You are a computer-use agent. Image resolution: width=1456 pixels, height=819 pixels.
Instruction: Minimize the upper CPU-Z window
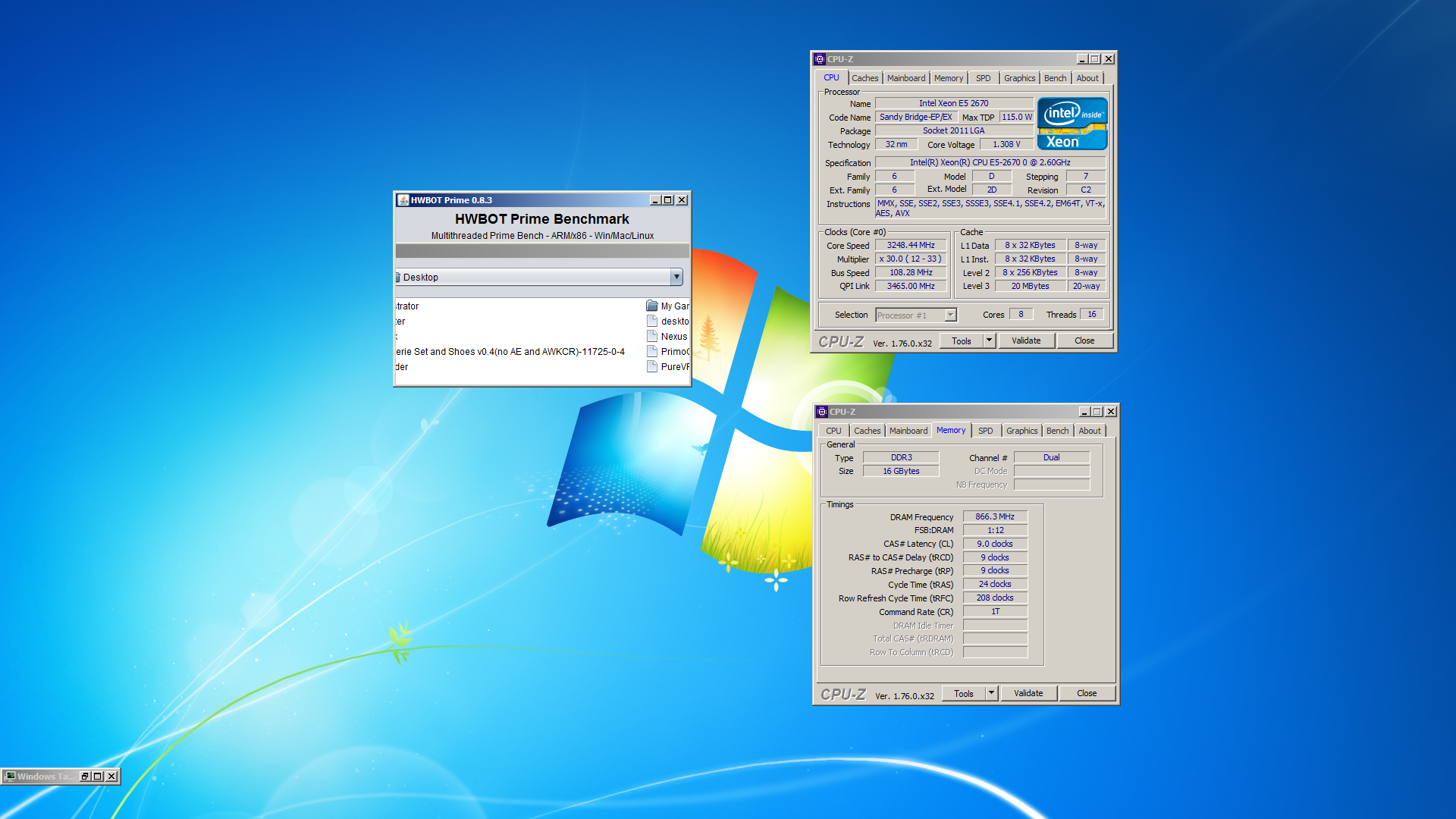(x=1082, y=59)
